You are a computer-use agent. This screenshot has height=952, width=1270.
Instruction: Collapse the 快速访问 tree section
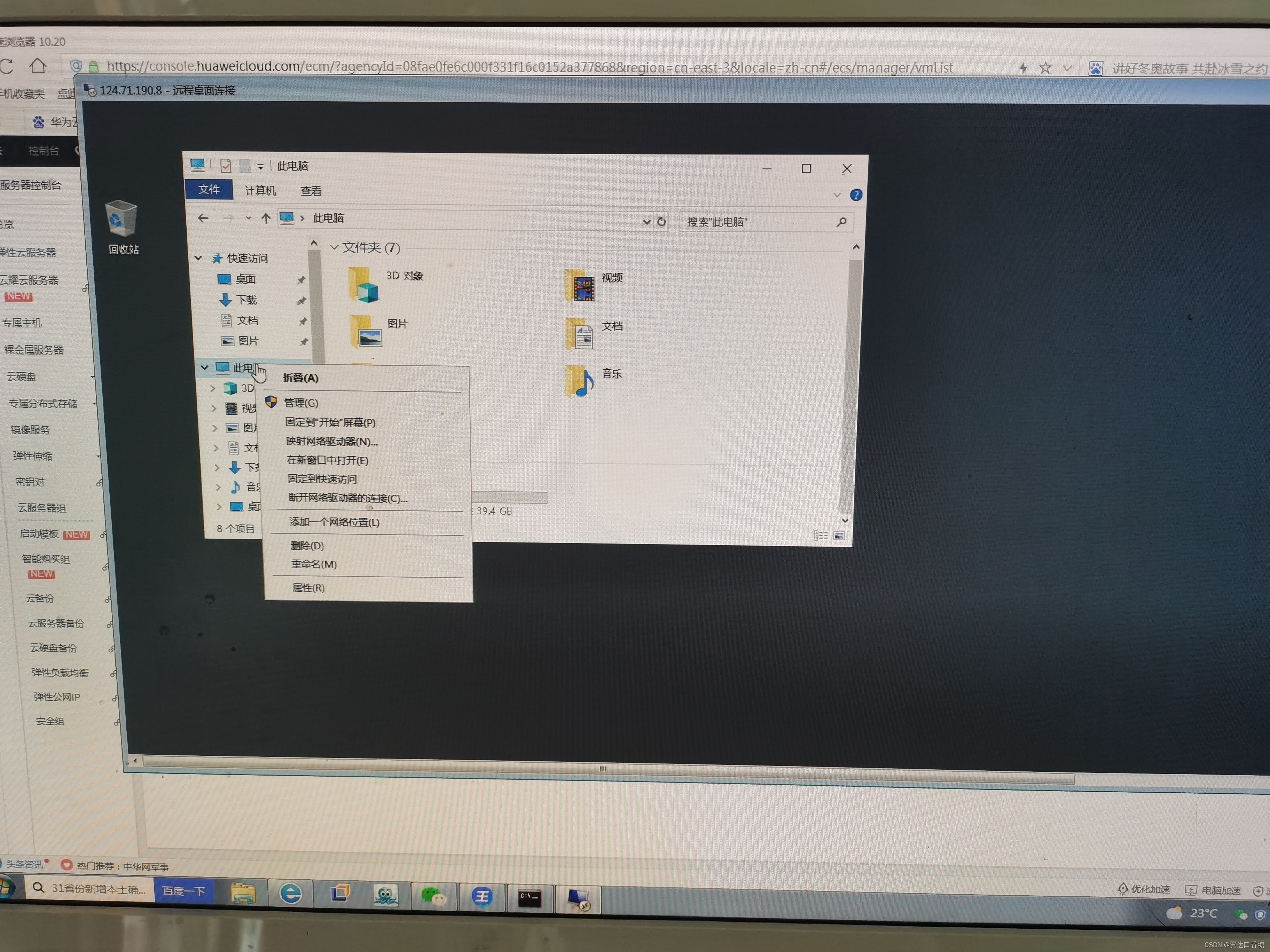point(198,257)
